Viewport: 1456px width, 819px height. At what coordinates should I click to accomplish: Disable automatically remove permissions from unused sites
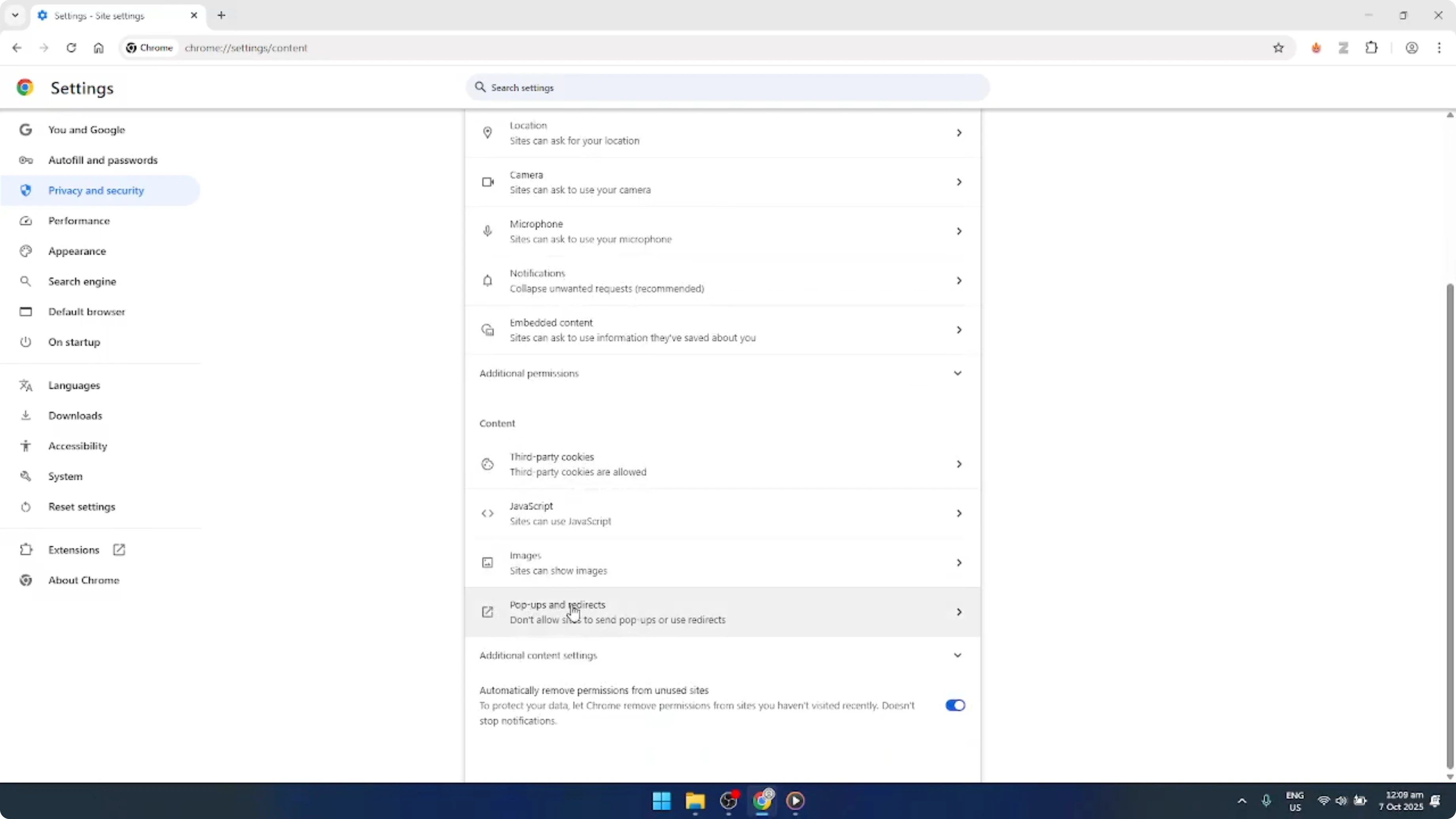click(x=955, y=705)
